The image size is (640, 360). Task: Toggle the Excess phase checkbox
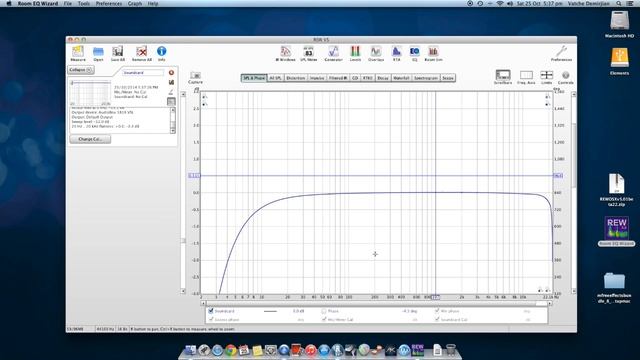point(211,319)
